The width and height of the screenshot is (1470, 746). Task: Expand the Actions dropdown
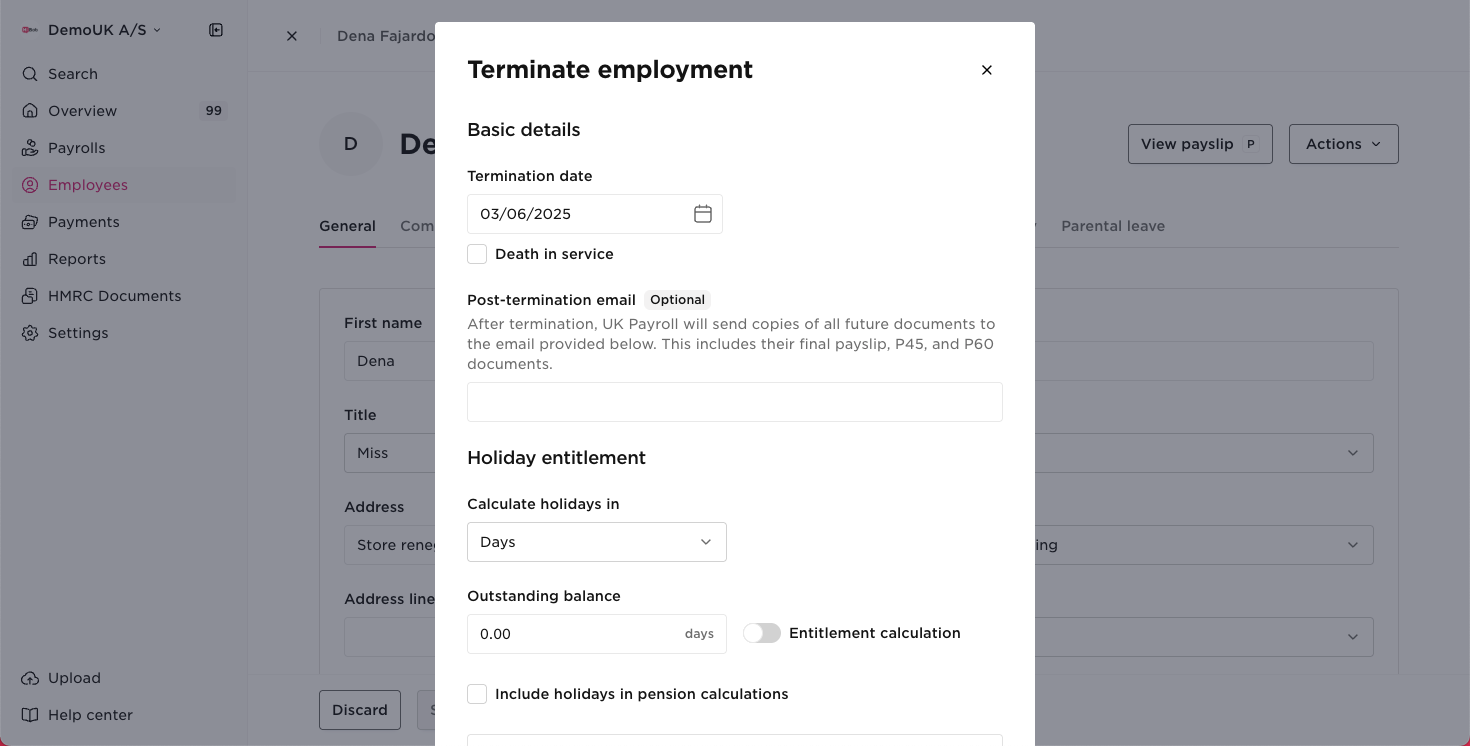click(x=1343, y=143)
